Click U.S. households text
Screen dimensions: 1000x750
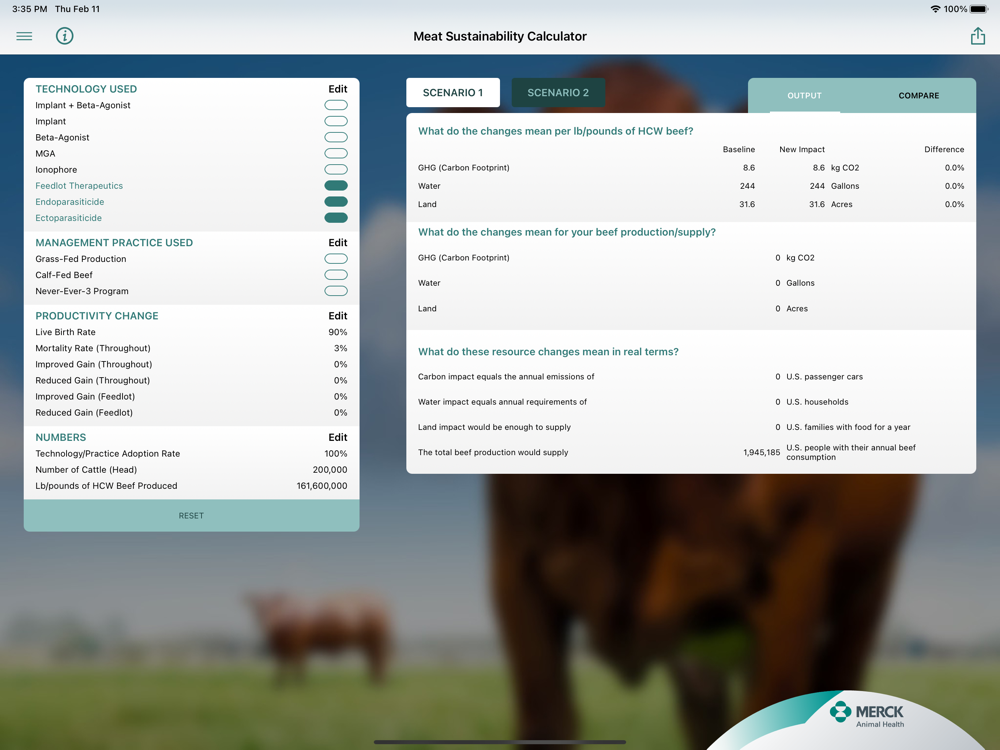coord(817,402)
